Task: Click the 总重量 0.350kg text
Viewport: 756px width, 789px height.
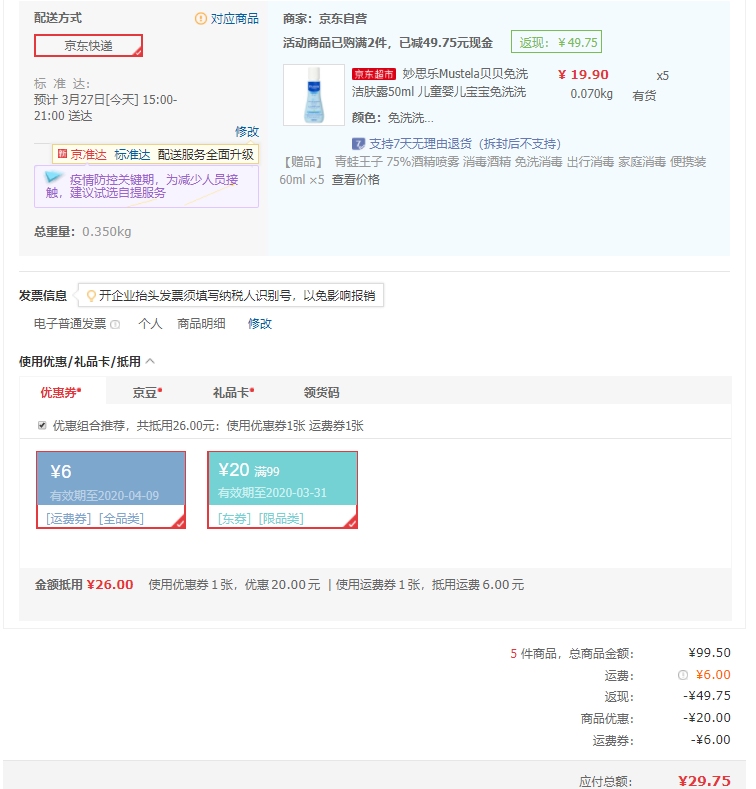Action: [83, 231]
